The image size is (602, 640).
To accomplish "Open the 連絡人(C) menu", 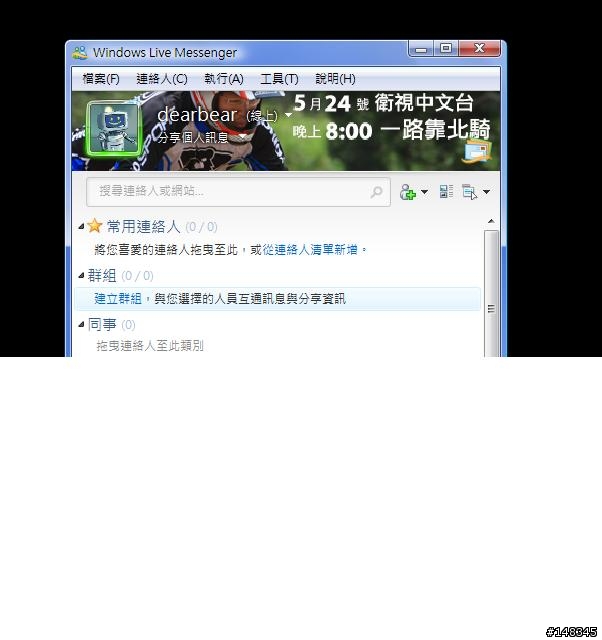I will (x=162, y=79).
